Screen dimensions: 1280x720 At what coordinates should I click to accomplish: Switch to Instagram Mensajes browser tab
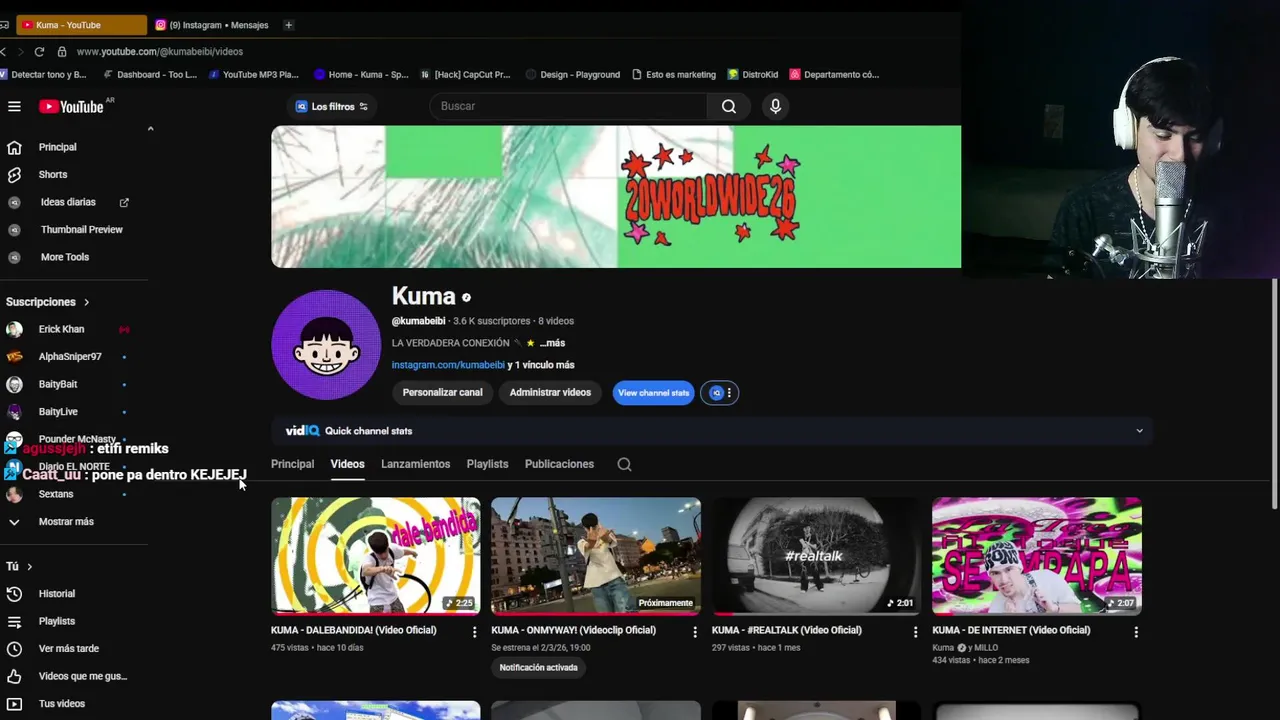pyautogui.click(x=211, y=25)
